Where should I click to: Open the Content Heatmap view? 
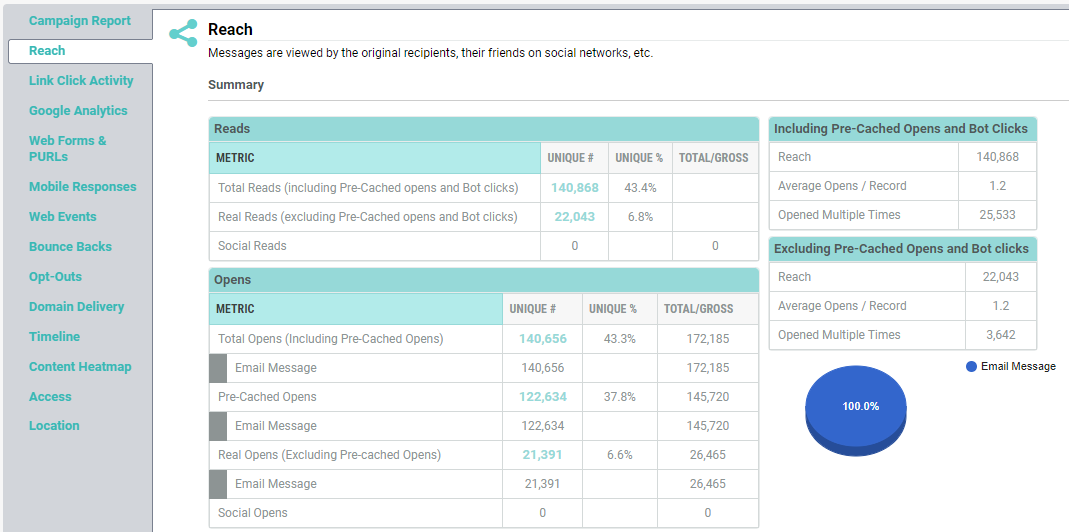pyautogui.click(x=80, y=367)
